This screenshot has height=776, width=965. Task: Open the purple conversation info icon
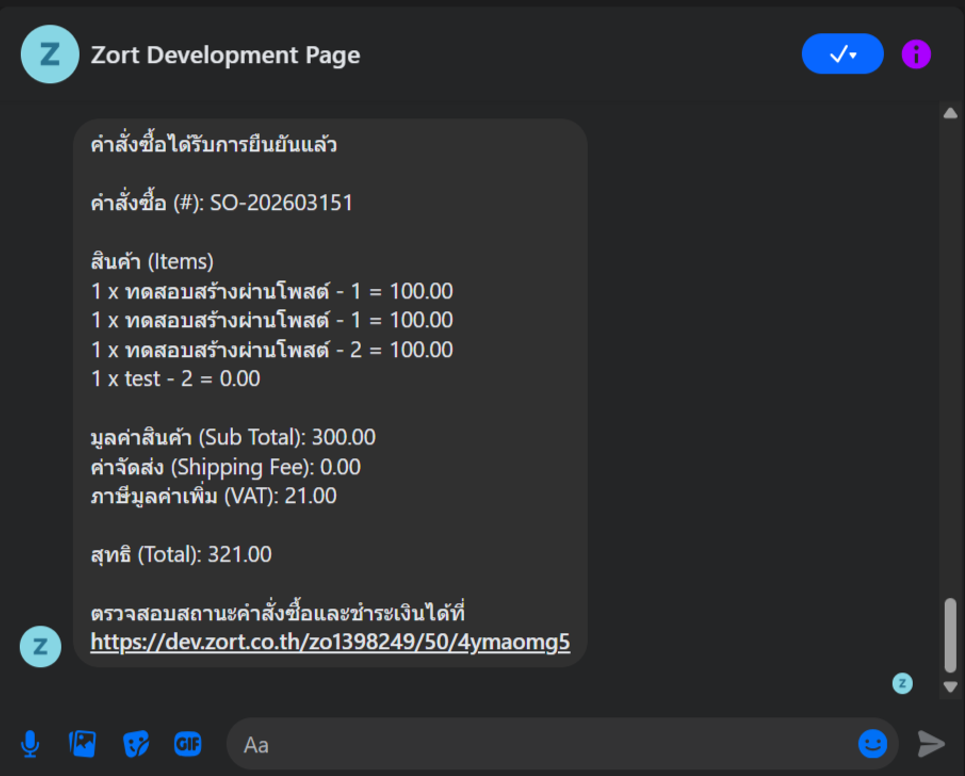click(916, 54)
